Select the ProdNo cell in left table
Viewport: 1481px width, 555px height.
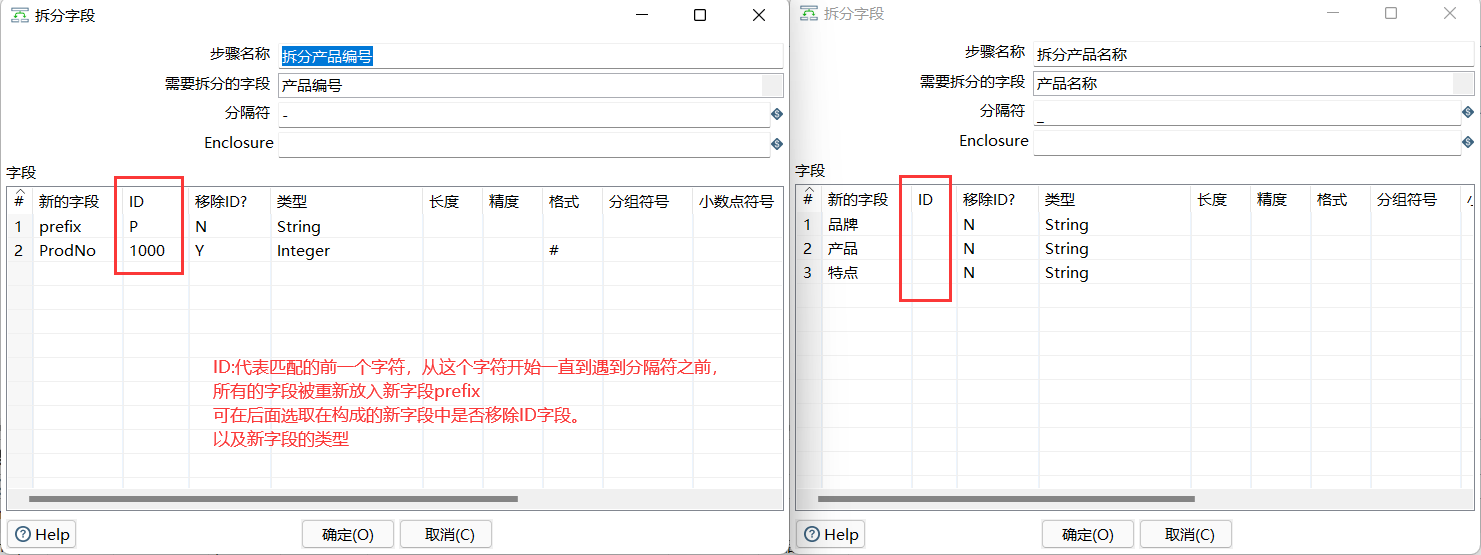[78, 251]
